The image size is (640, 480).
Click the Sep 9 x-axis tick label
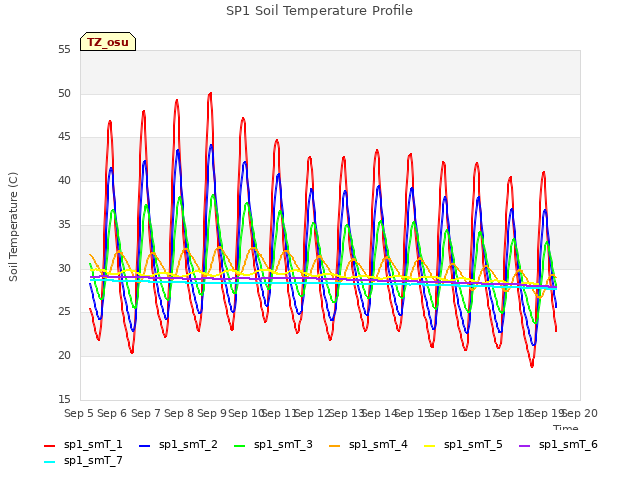pos(212,413)
